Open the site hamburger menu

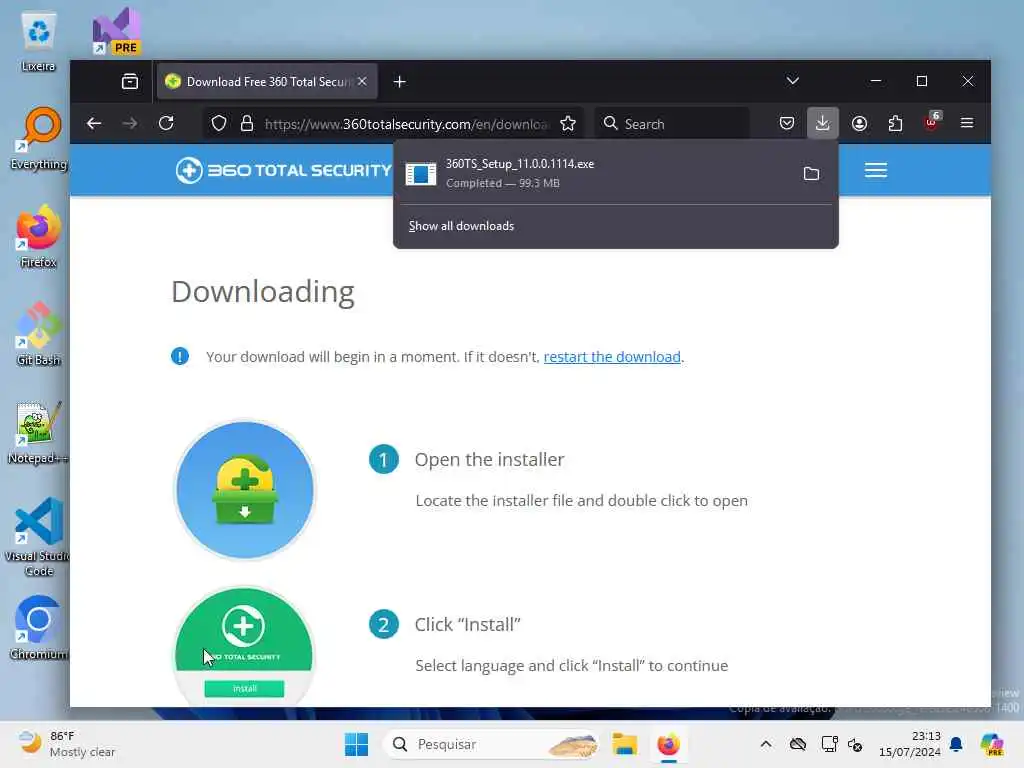tap(876, 170)
